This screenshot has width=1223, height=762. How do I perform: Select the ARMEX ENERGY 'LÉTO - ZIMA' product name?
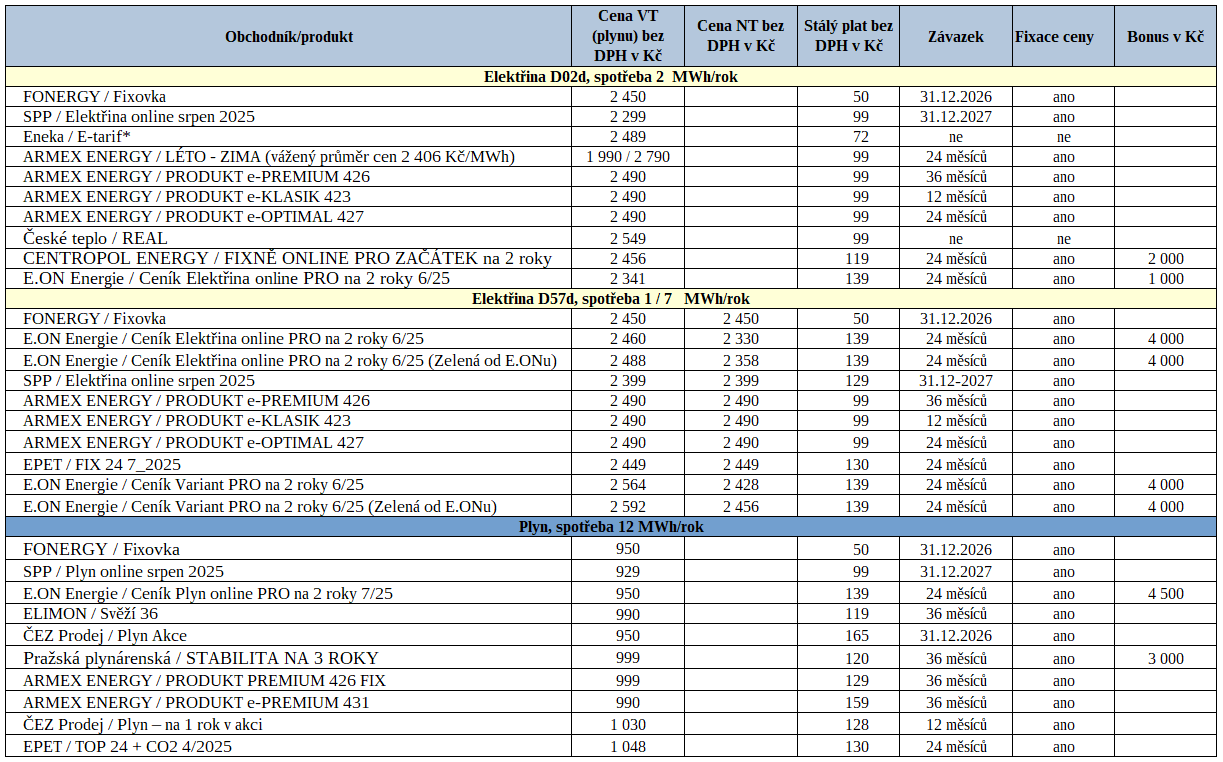[269, 156]
